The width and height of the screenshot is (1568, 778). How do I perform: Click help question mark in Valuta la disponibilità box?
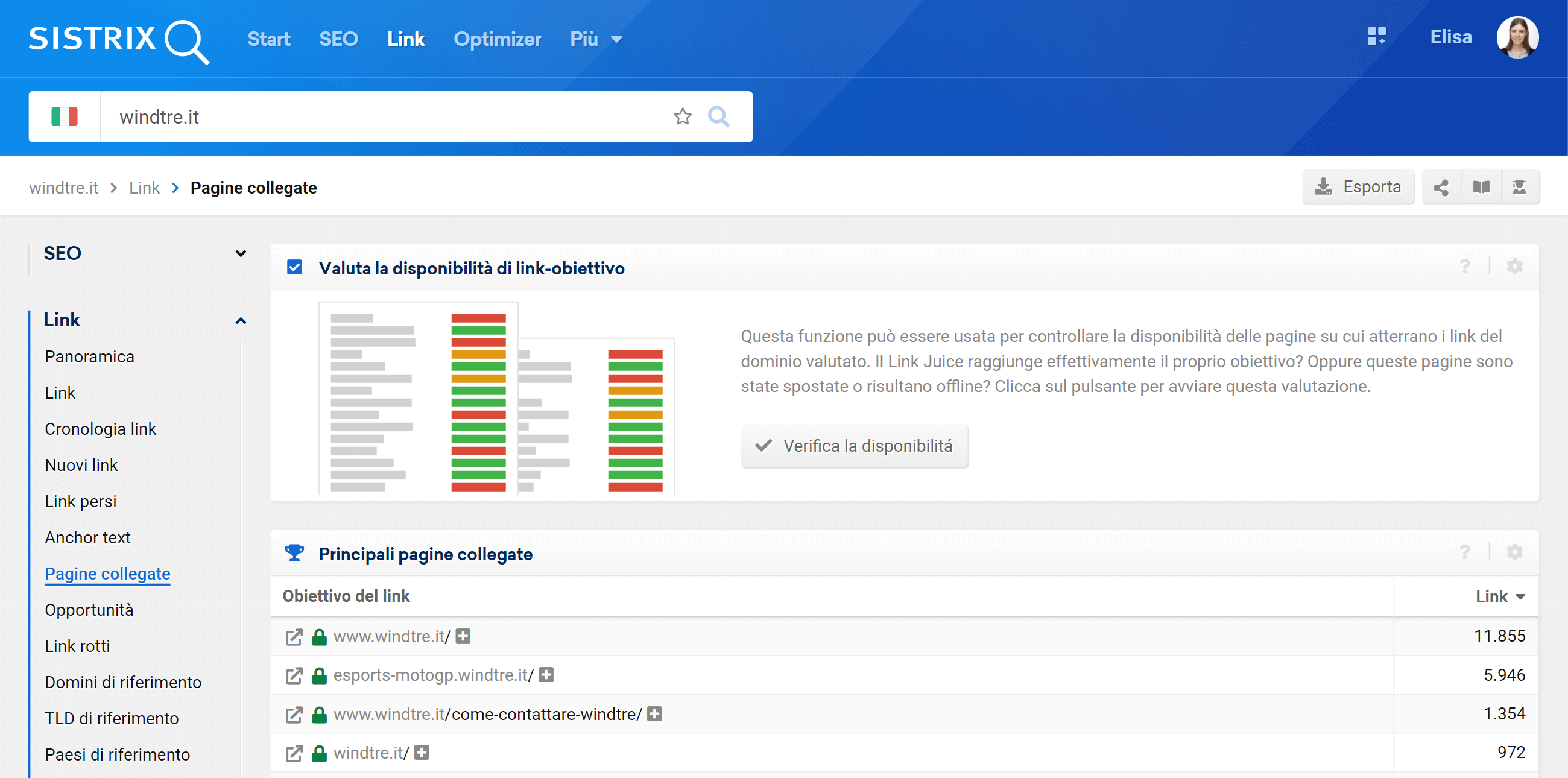click(1464, 267)
